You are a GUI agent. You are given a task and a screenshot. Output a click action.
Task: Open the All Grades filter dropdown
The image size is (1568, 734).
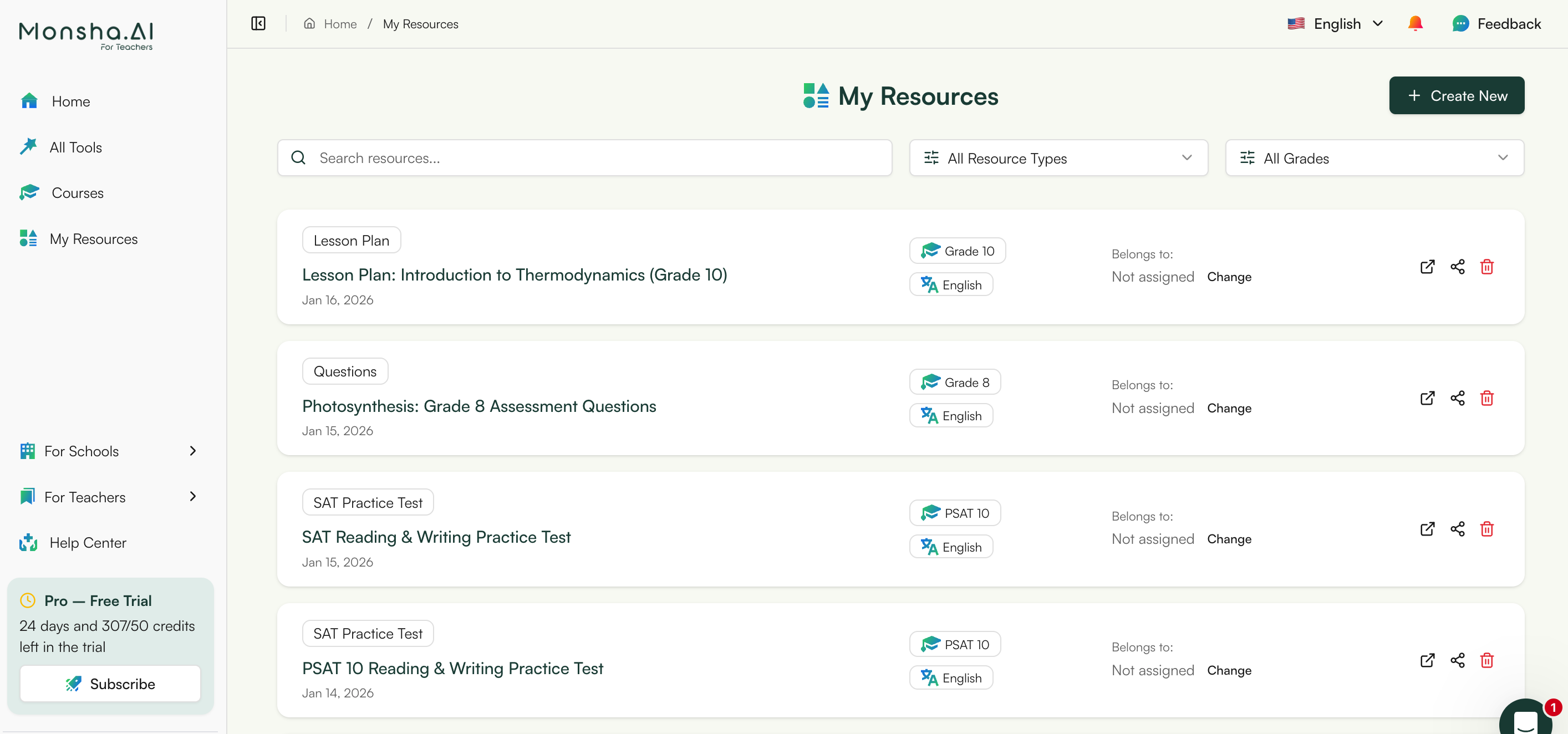tap(1374, 157)
